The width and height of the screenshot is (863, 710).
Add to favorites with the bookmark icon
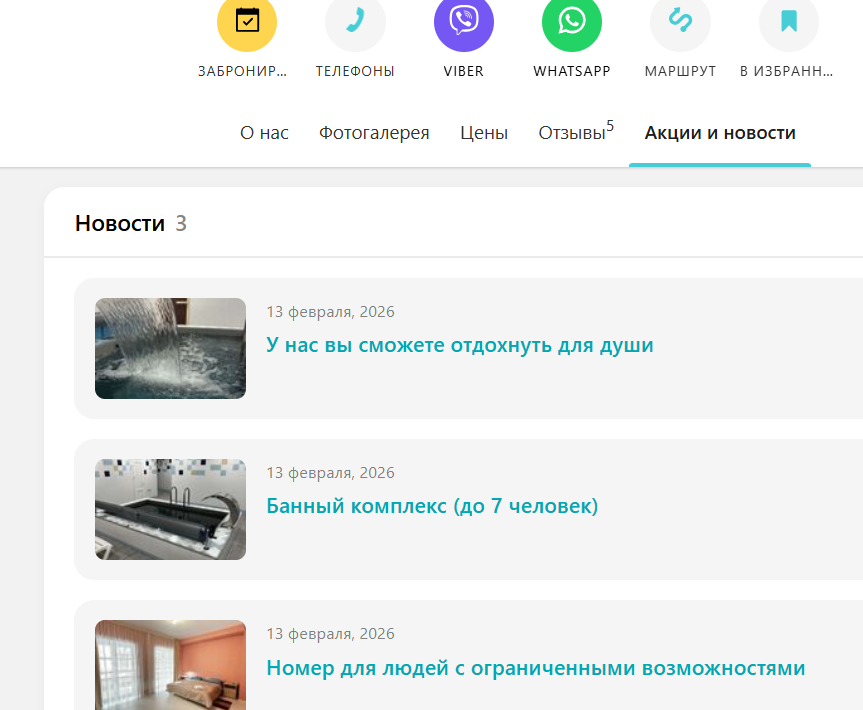click(789, 22)
